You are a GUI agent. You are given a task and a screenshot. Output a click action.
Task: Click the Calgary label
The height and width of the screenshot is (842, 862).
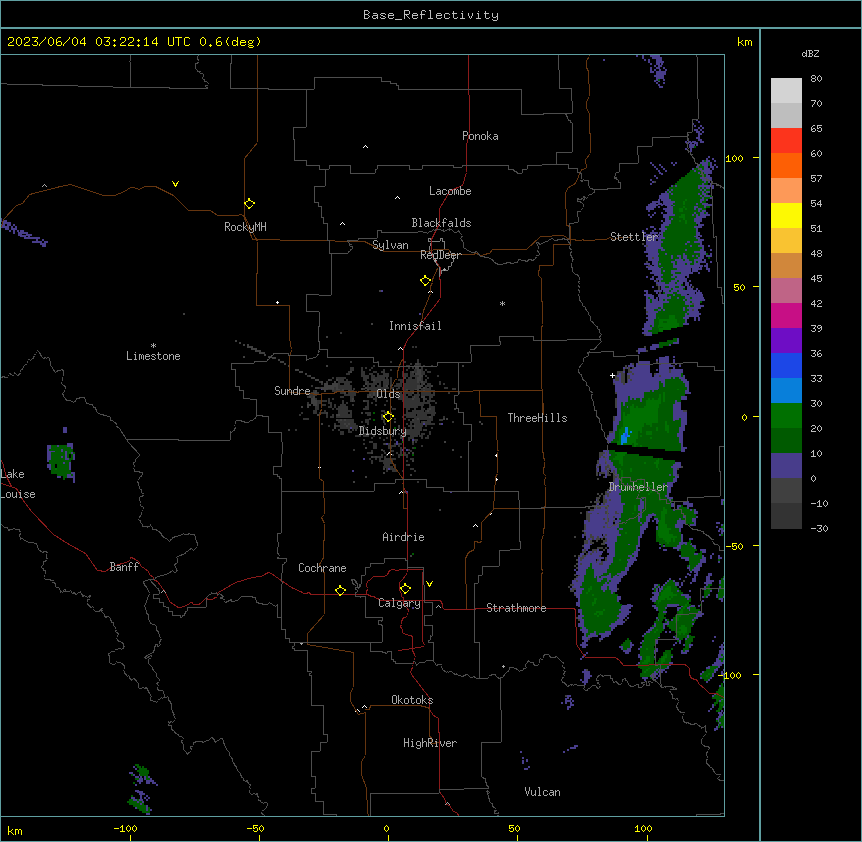[x=399, y=603]
